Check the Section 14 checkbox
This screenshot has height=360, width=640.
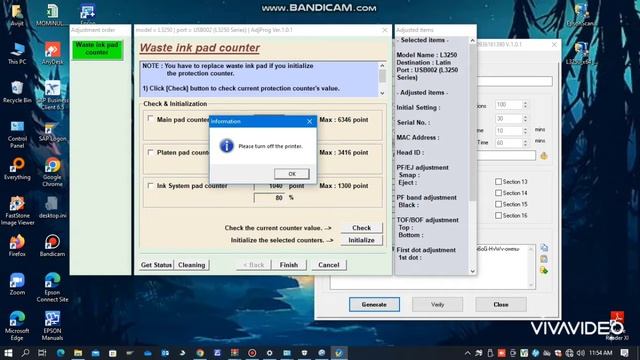(498, 193)
